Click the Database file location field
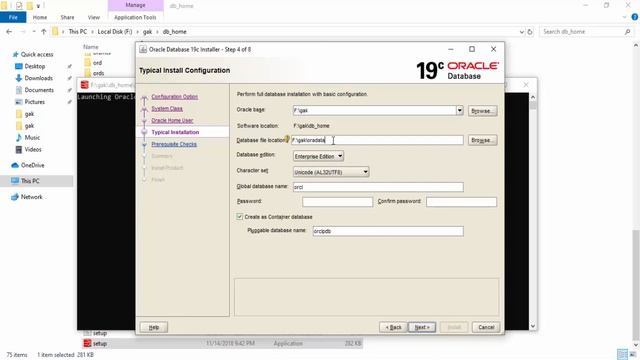The height and width of the screenshot is (360, 640). click(377, 140)
